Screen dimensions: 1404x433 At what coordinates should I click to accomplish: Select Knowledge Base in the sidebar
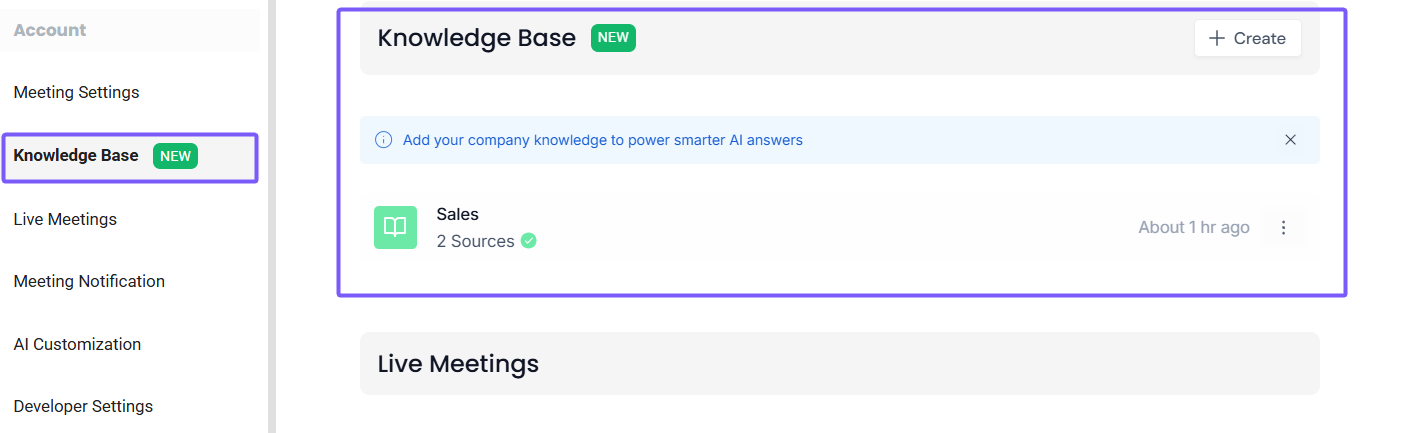click(x=76, y=156)
